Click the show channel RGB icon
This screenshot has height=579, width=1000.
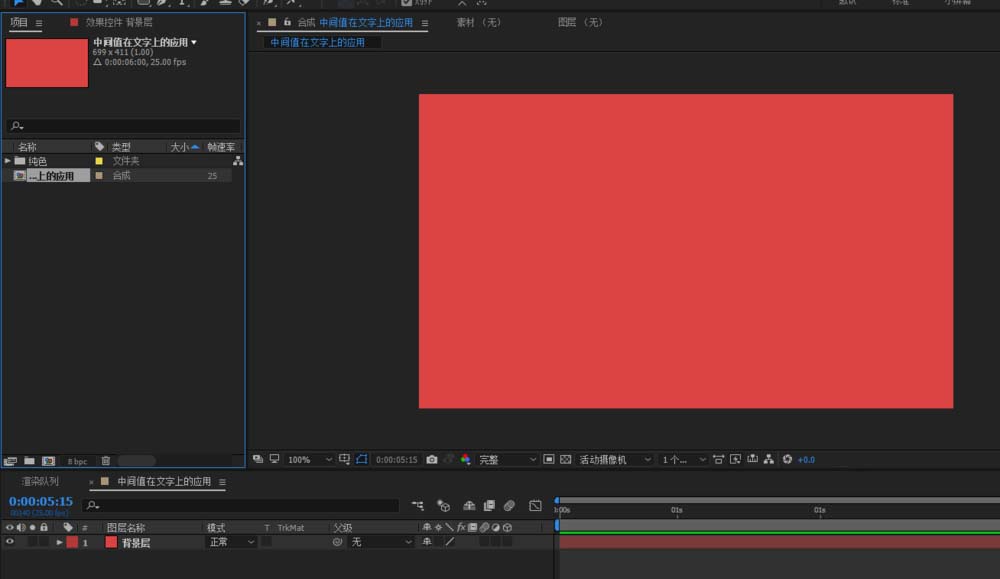pos(465,460)
